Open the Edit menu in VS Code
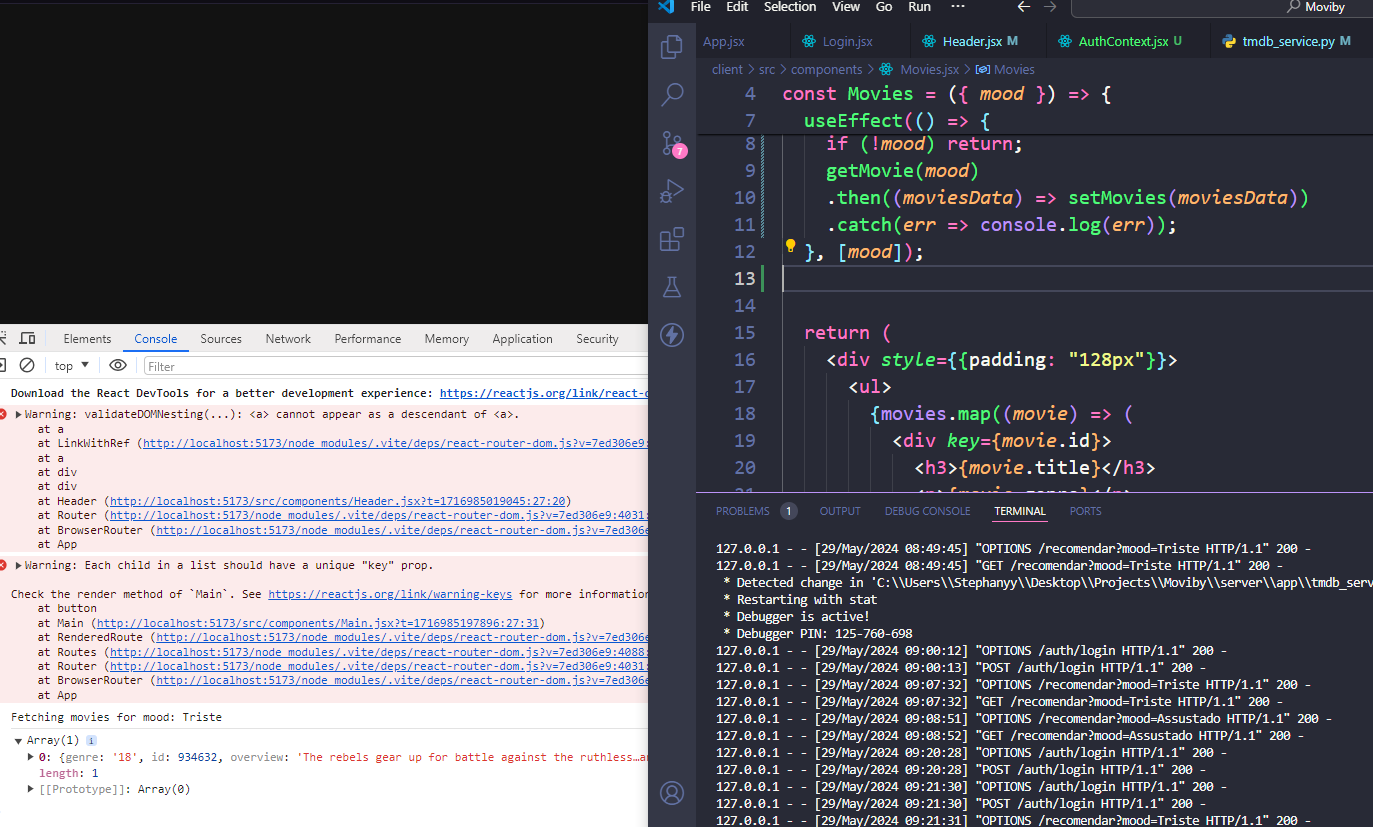The image size is (1373, 827). click(737, 7)
